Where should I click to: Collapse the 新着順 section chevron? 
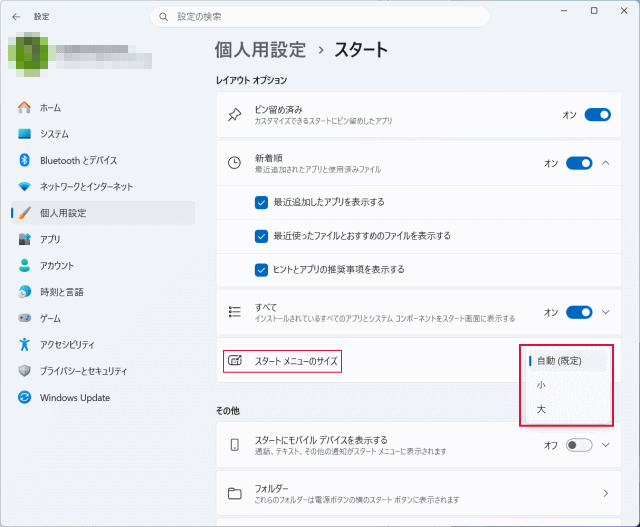(606, 163)
